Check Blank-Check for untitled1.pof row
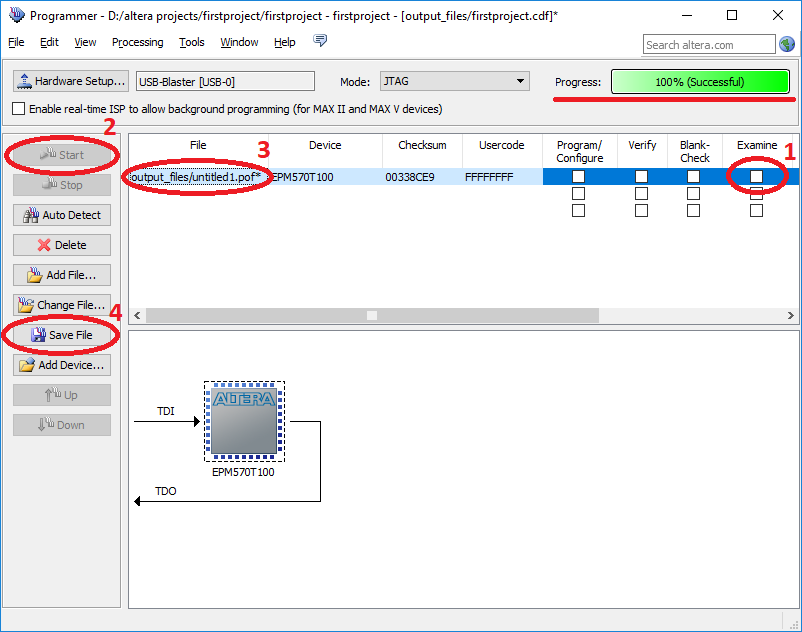The width and height of the screenshot is (802, 632). (x=694, y=176)
